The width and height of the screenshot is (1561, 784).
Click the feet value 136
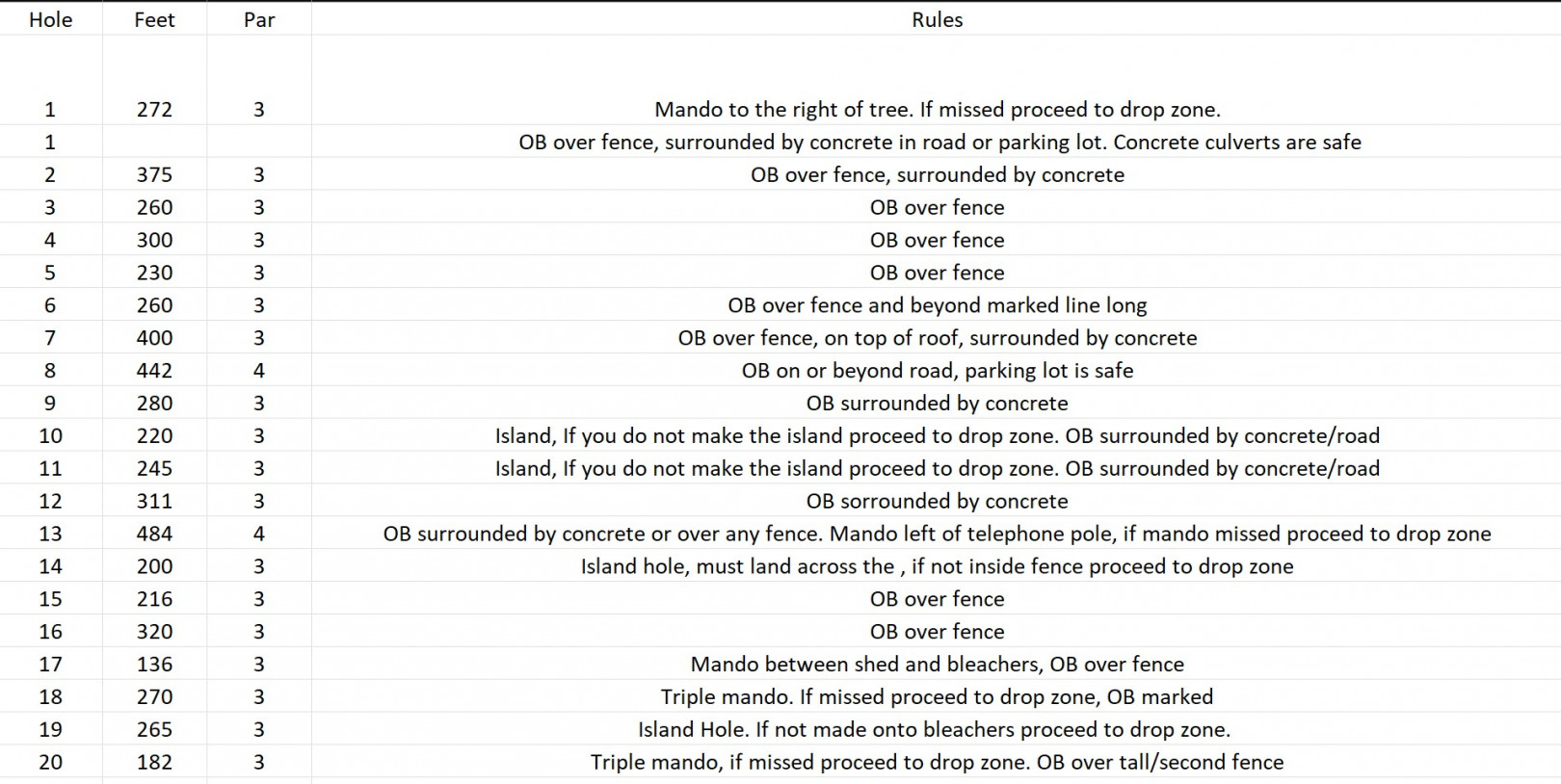(154, 665)
